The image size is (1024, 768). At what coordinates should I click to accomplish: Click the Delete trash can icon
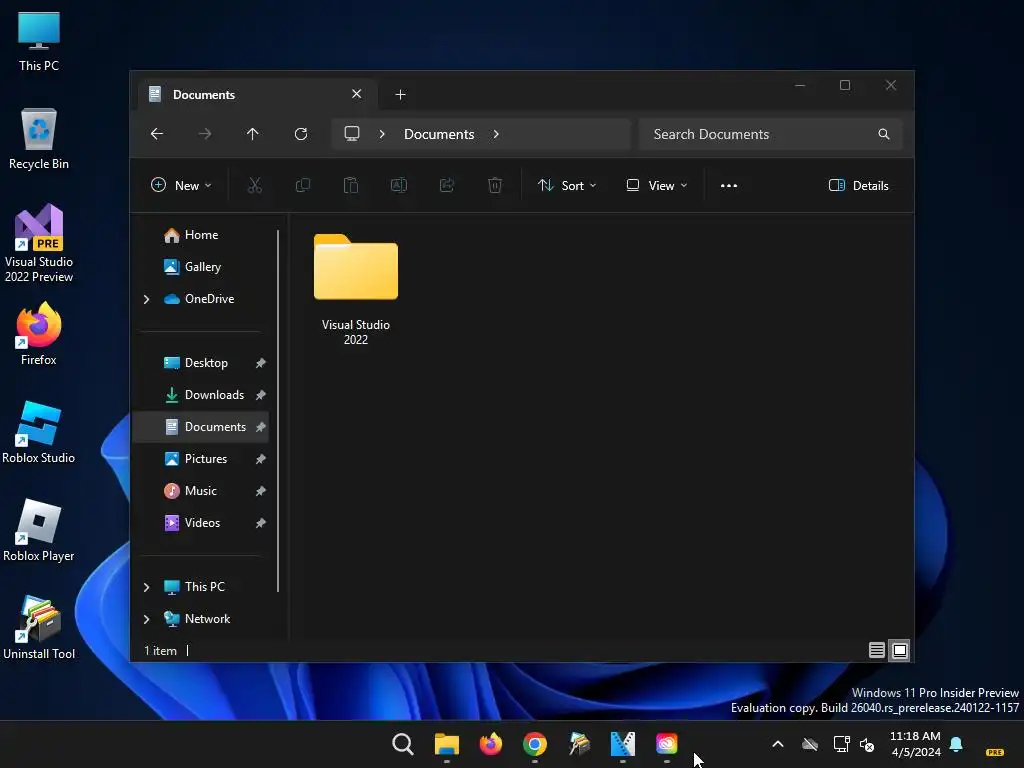click(495, 185)
